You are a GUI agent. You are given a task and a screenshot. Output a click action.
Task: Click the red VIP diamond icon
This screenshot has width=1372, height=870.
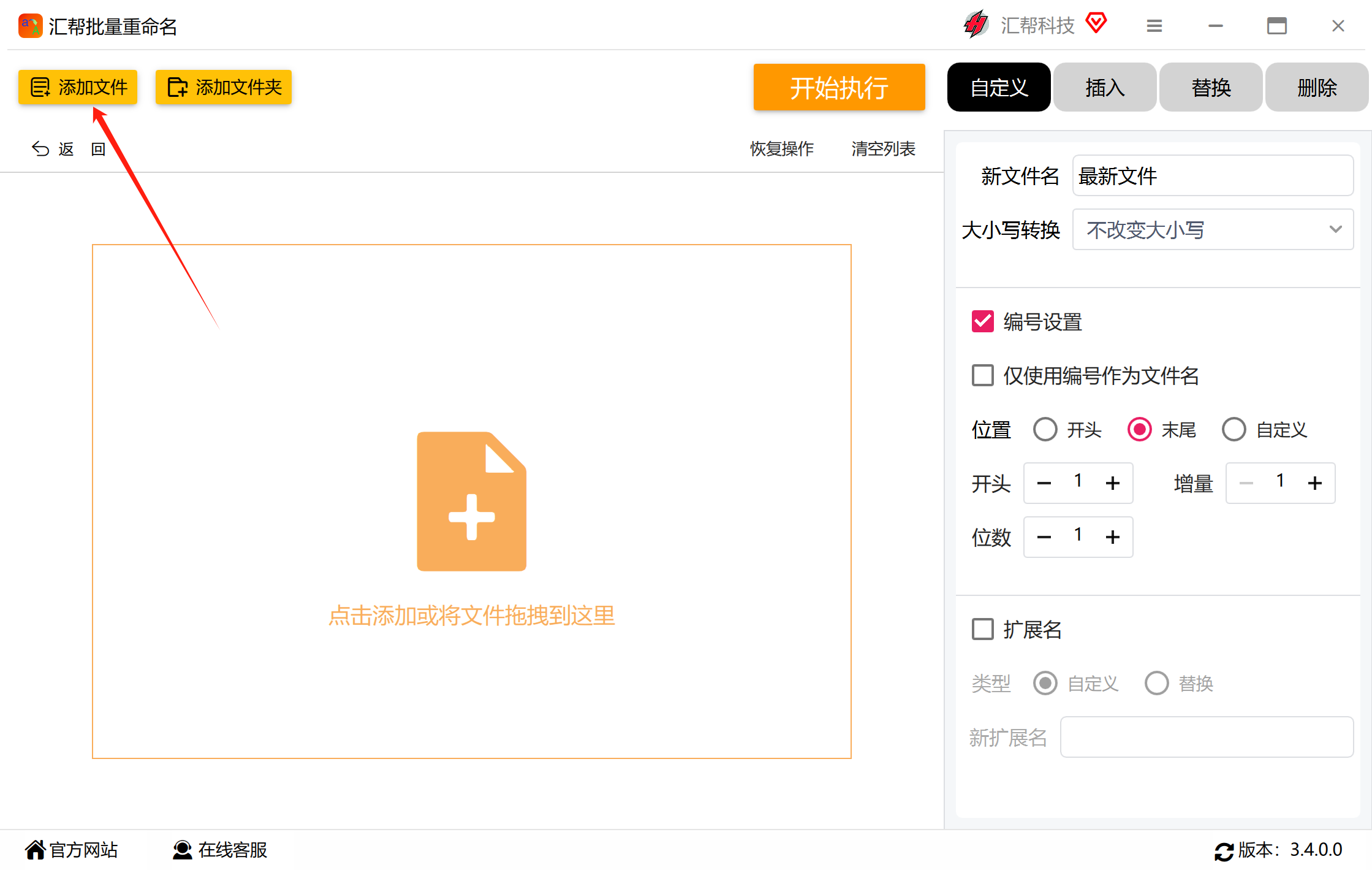[1096, 24]
